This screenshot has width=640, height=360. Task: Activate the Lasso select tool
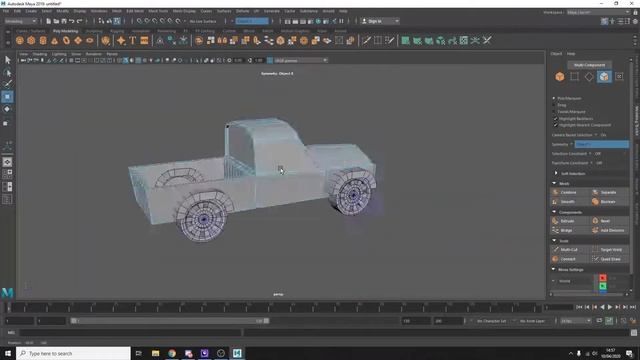point(7,72)
